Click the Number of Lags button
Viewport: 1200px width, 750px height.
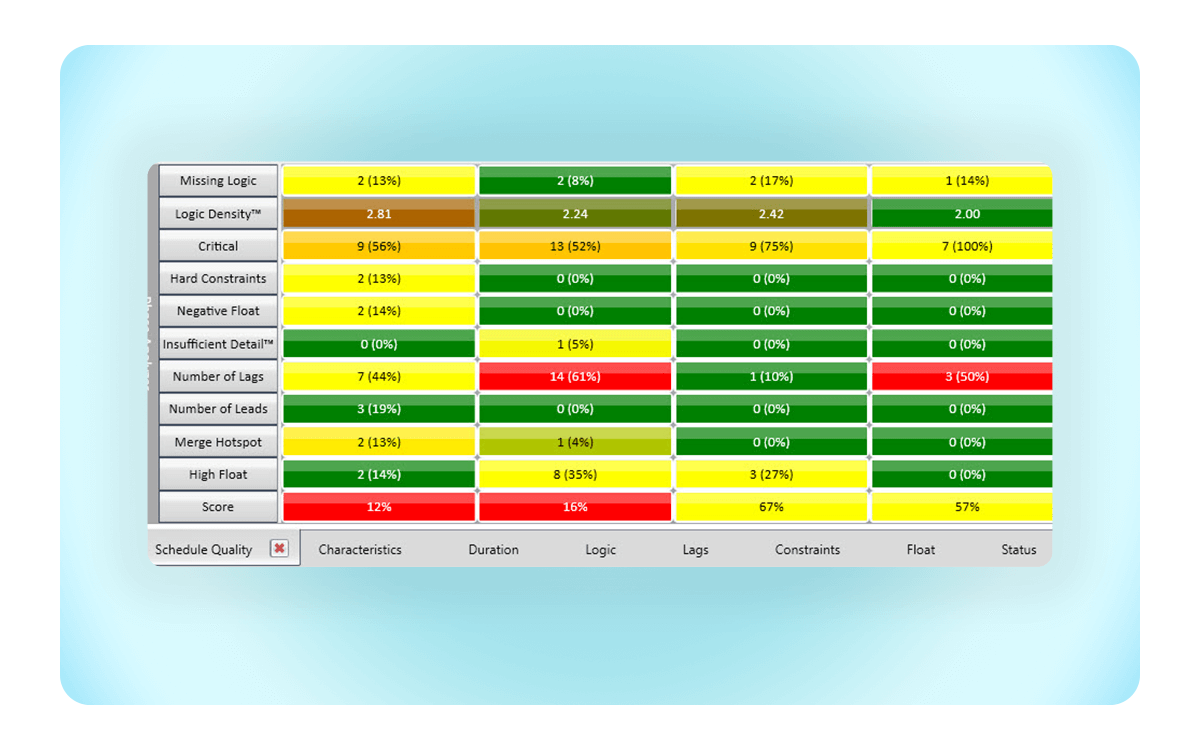click(x=218, y=377)
